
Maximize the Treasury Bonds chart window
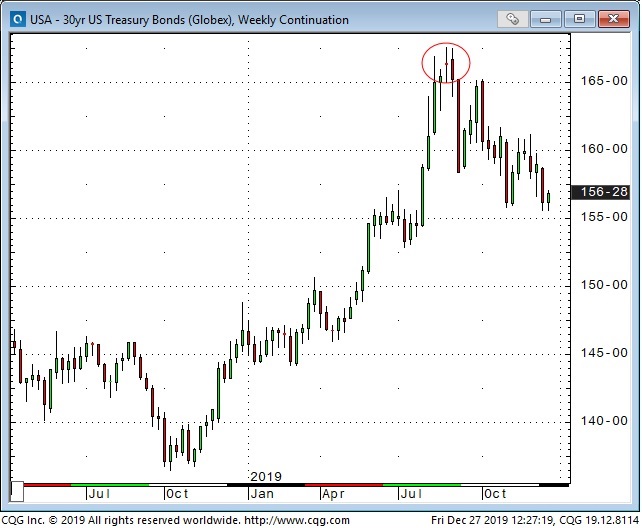click(579, 19)
